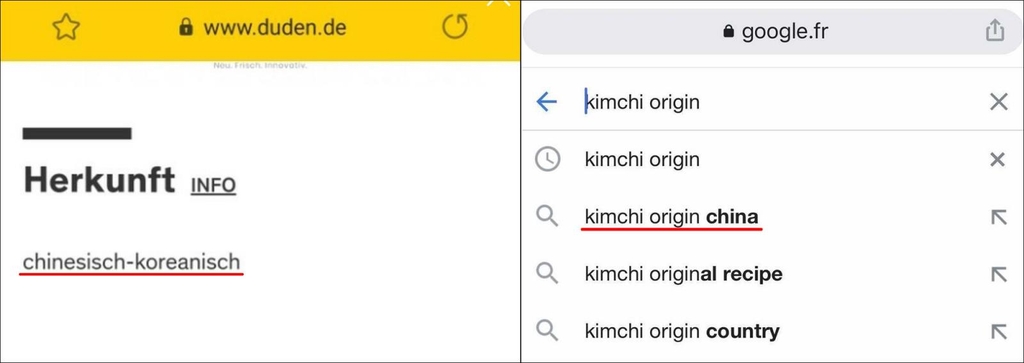Select suggestion 'kimchi origin china'
The height and width of the screenshot is (363, 1024).
(671, 217)
